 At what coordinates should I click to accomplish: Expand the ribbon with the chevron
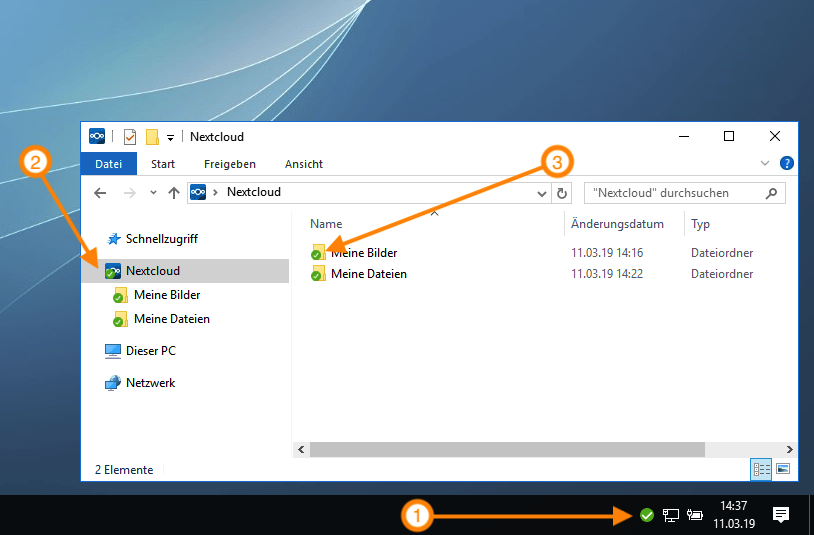[765, 163]
